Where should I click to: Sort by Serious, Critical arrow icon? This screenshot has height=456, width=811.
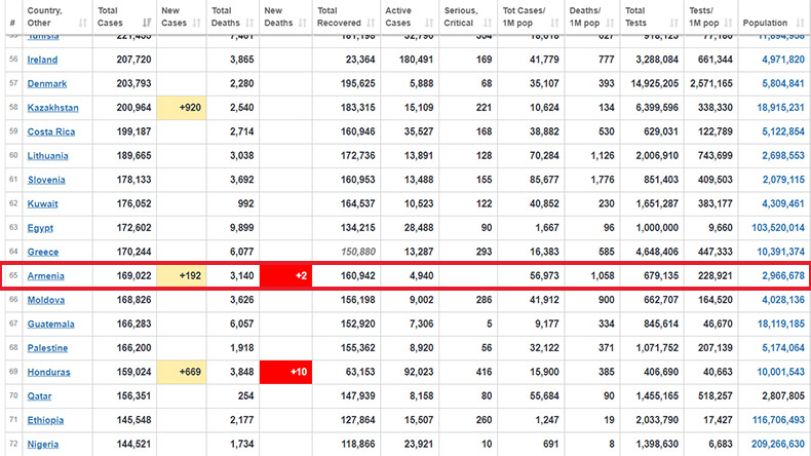click(487, 23)
